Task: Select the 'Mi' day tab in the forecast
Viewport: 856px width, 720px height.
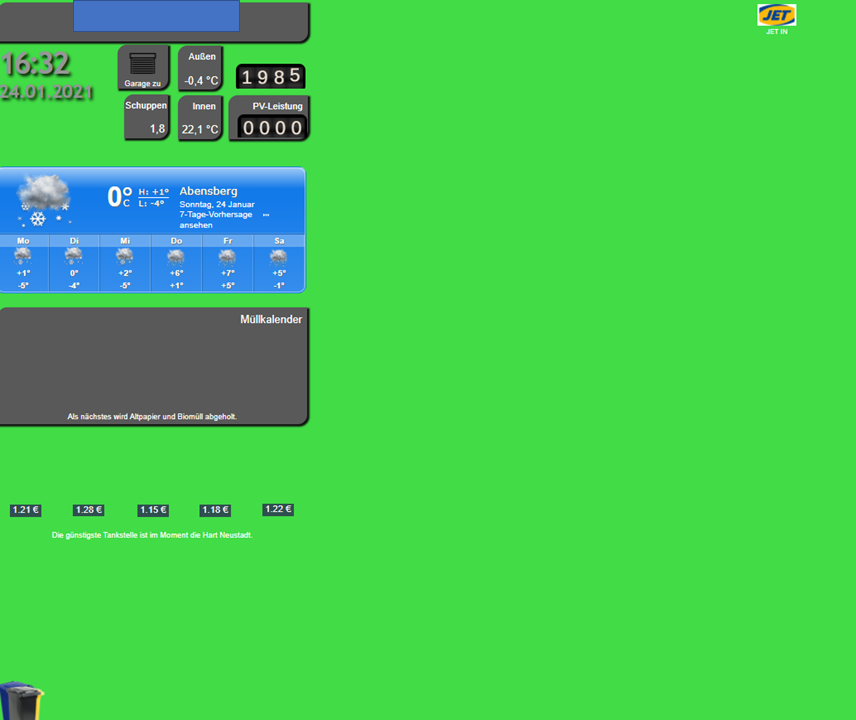Action: tap(124, 240)
